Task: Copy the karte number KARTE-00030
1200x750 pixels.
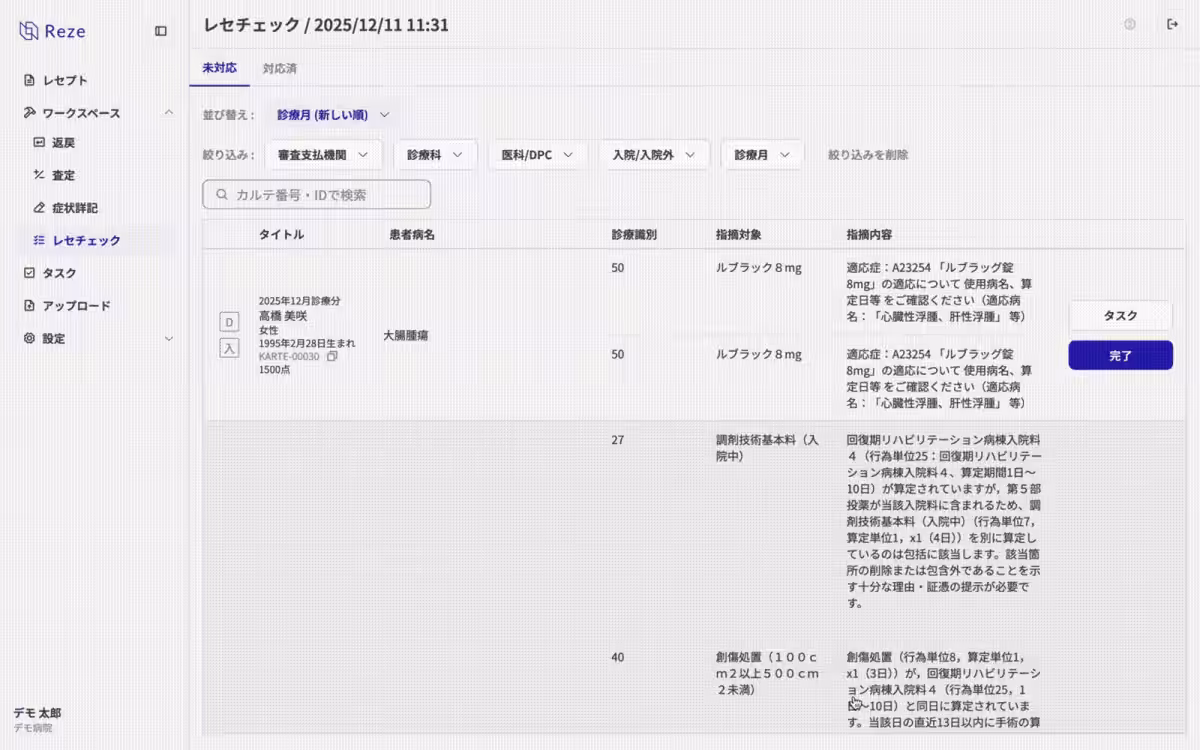Action: [x=330, y=356]
